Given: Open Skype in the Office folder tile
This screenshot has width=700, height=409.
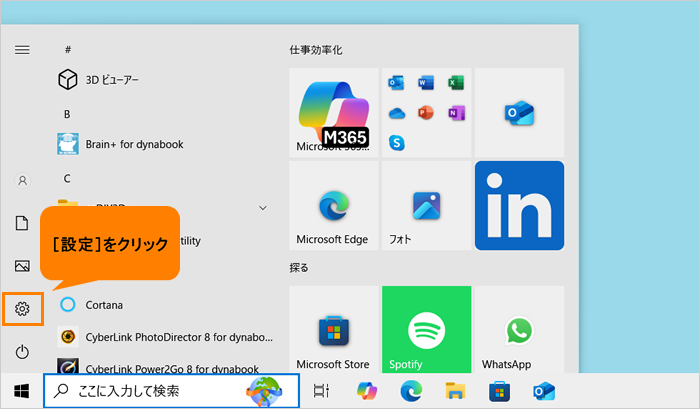Looking at the screenshot, I should coord(396,143).
